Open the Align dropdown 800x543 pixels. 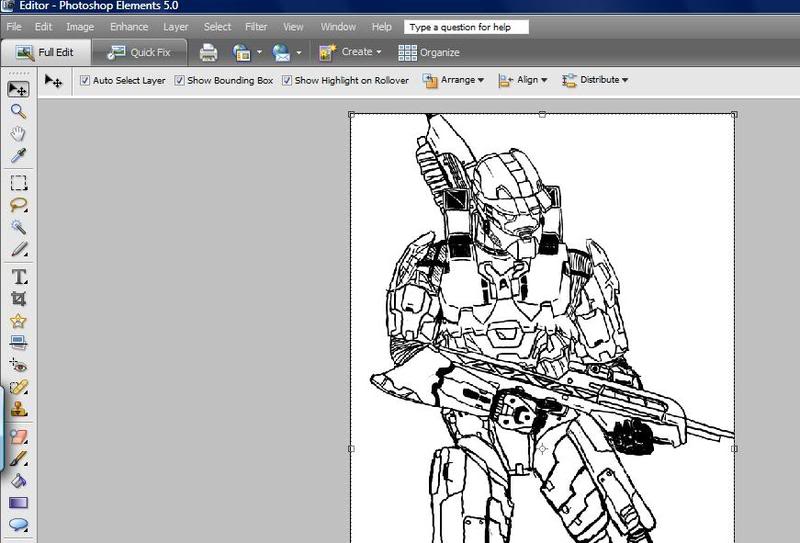point(523,80)
